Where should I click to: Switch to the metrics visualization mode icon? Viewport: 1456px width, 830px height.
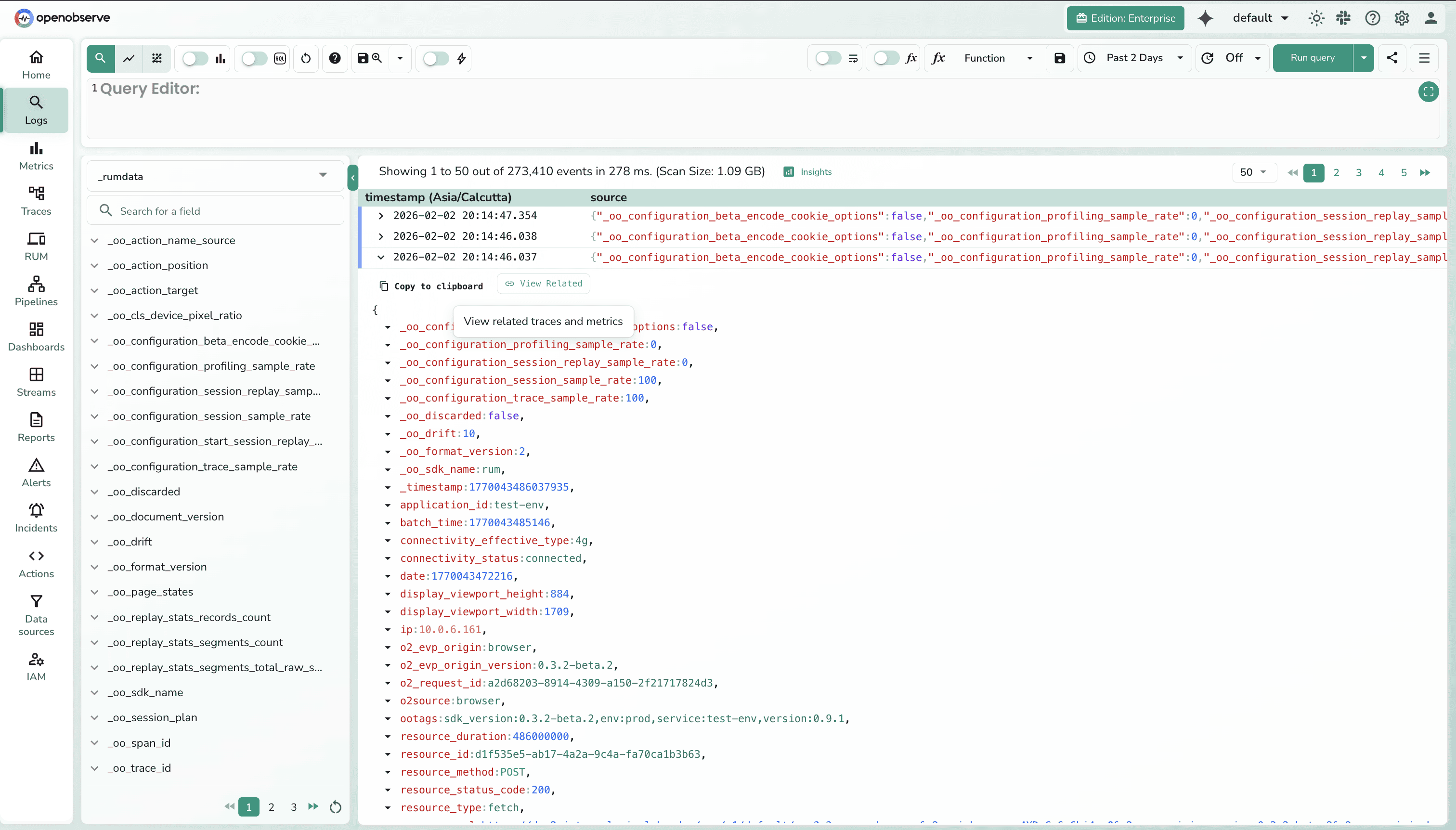129,58
